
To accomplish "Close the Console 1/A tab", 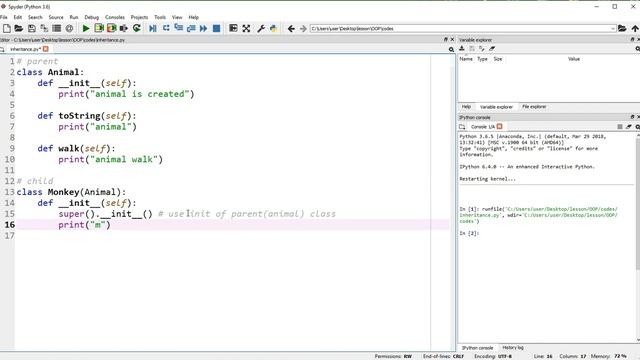I will tap(500, 127).
